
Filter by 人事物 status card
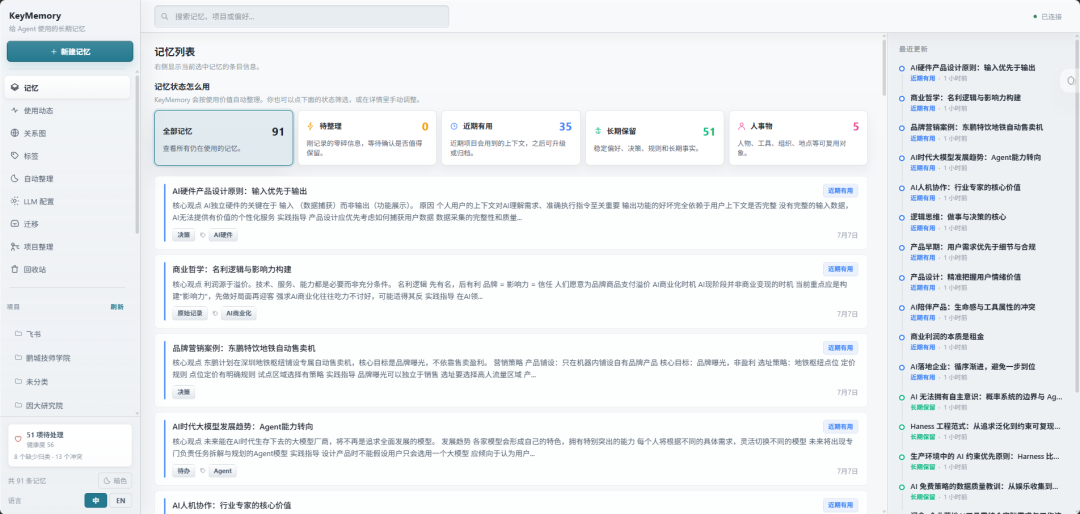coord(798,138)
